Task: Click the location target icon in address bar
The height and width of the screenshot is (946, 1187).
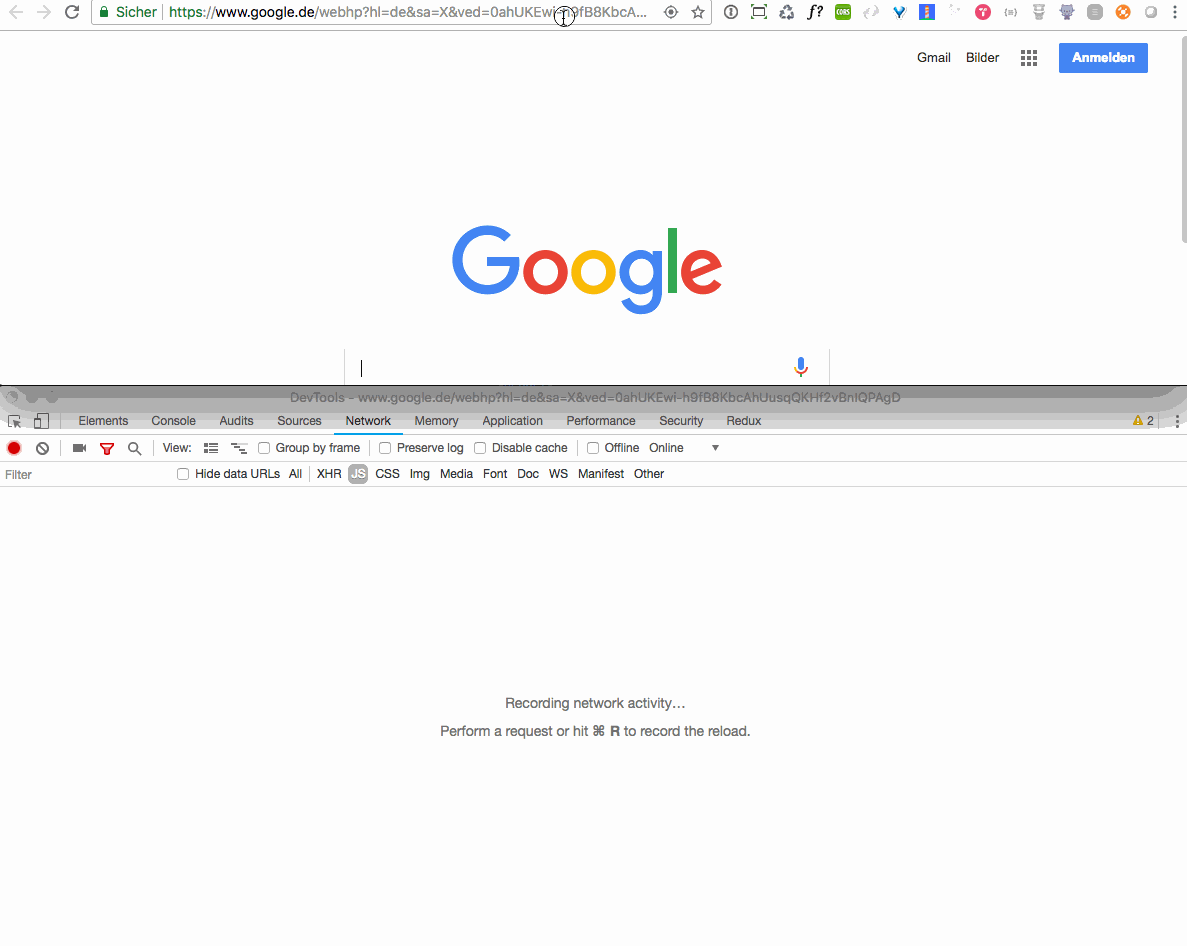Action: [x=671, y=12]
